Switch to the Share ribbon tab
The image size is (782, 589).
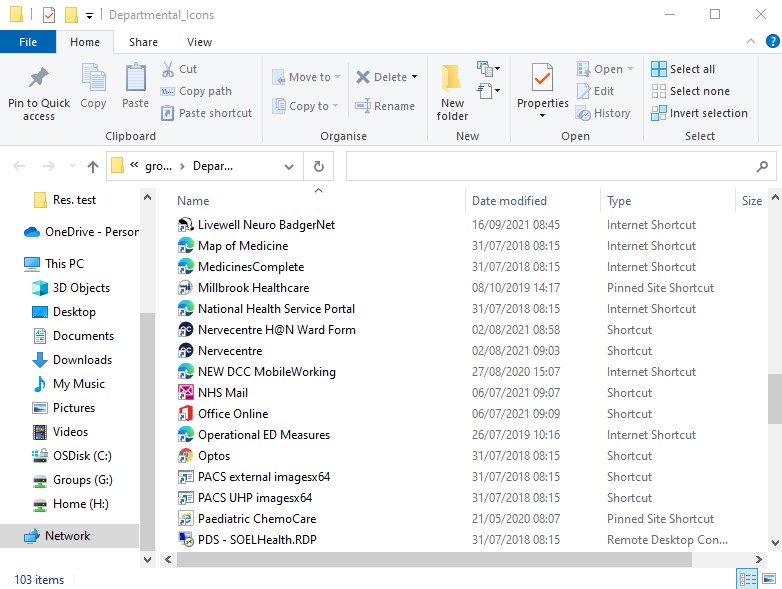point(143,42)
